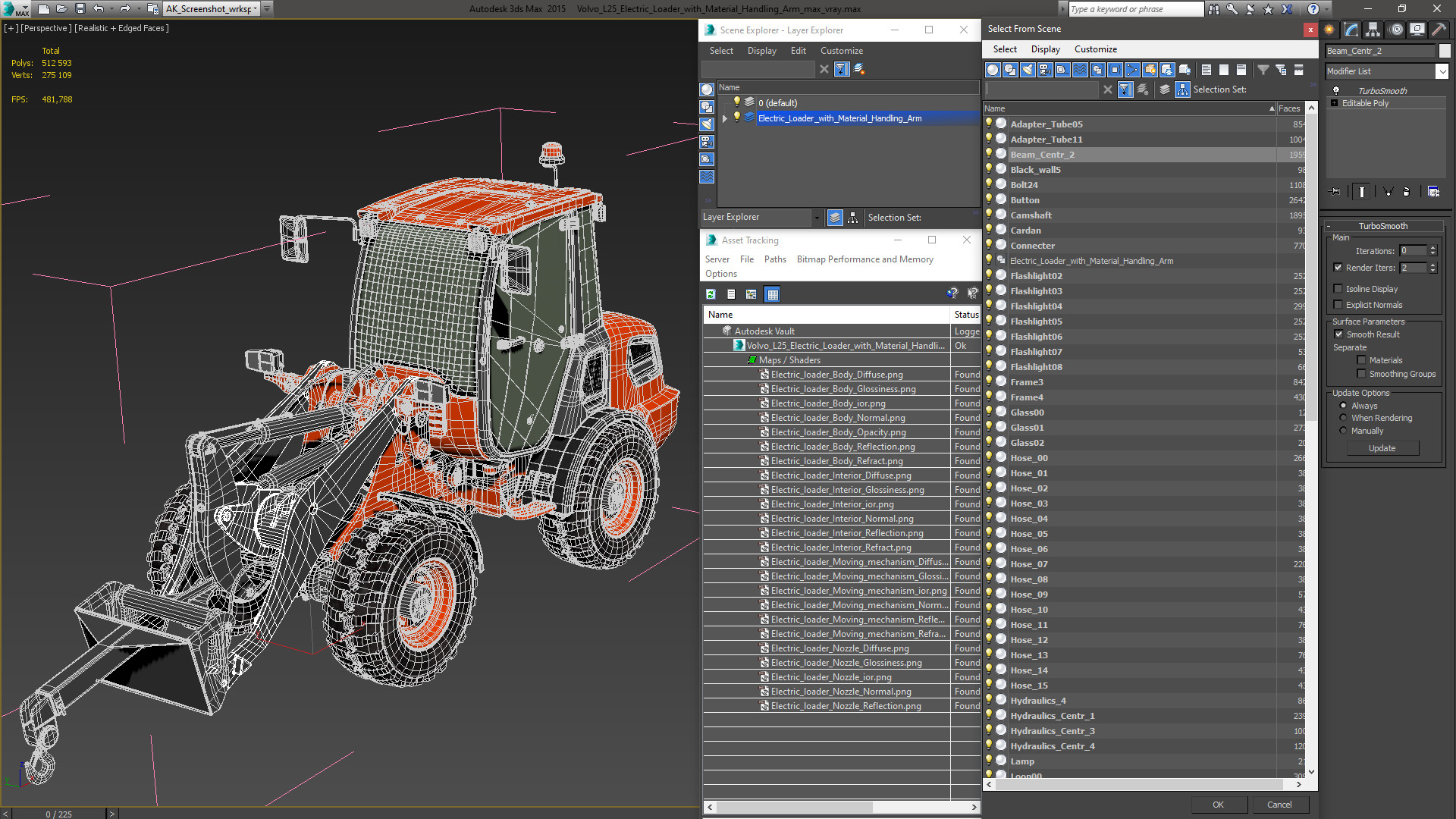Toggle Pin Stack in modifier stack
The height and width of the screenshot is (819, 1456).
click(x=1335, y=192)
